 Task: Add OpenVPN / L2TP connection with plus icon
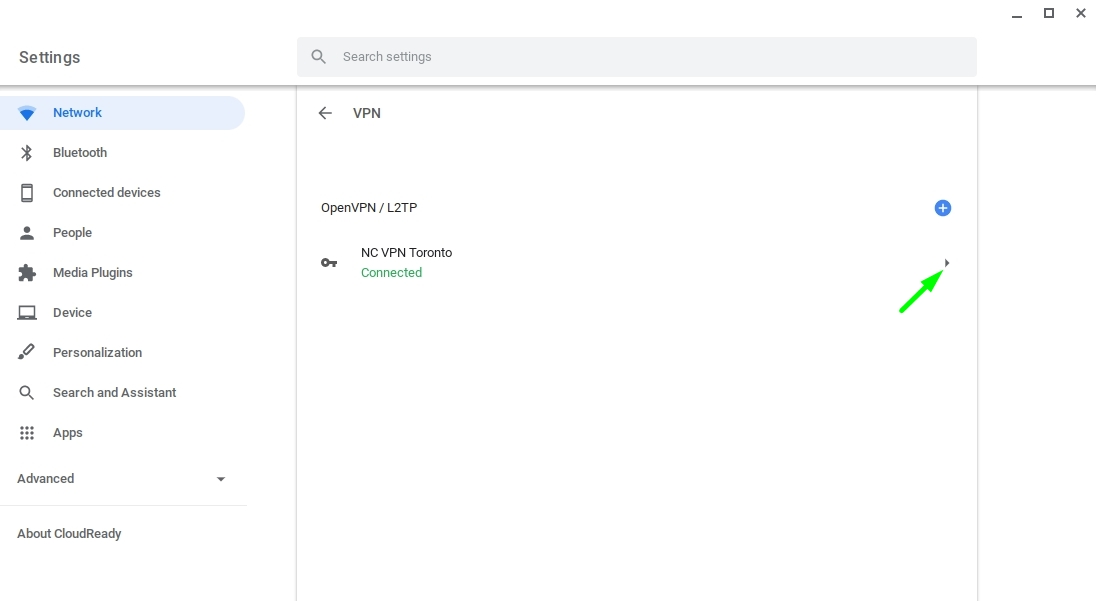click(x=942, y=208)
